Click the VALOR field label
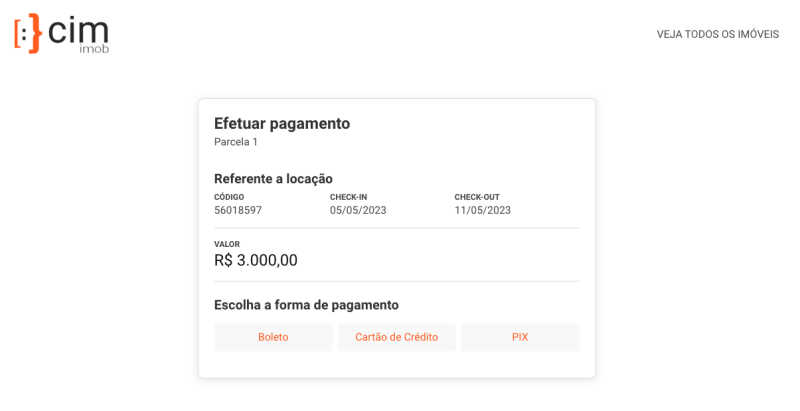800x411 pixels. point(227,244)
